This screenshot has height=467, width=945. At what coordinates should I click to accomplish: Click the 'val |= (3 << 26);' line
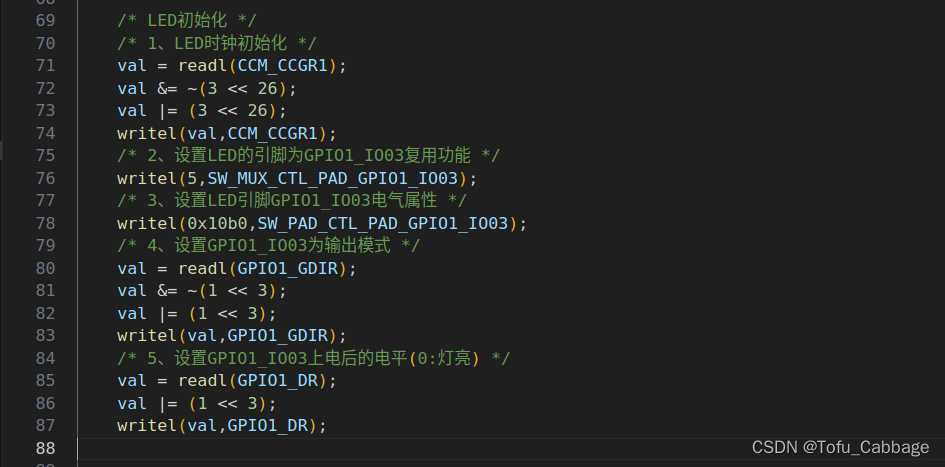tap(202, 111)
